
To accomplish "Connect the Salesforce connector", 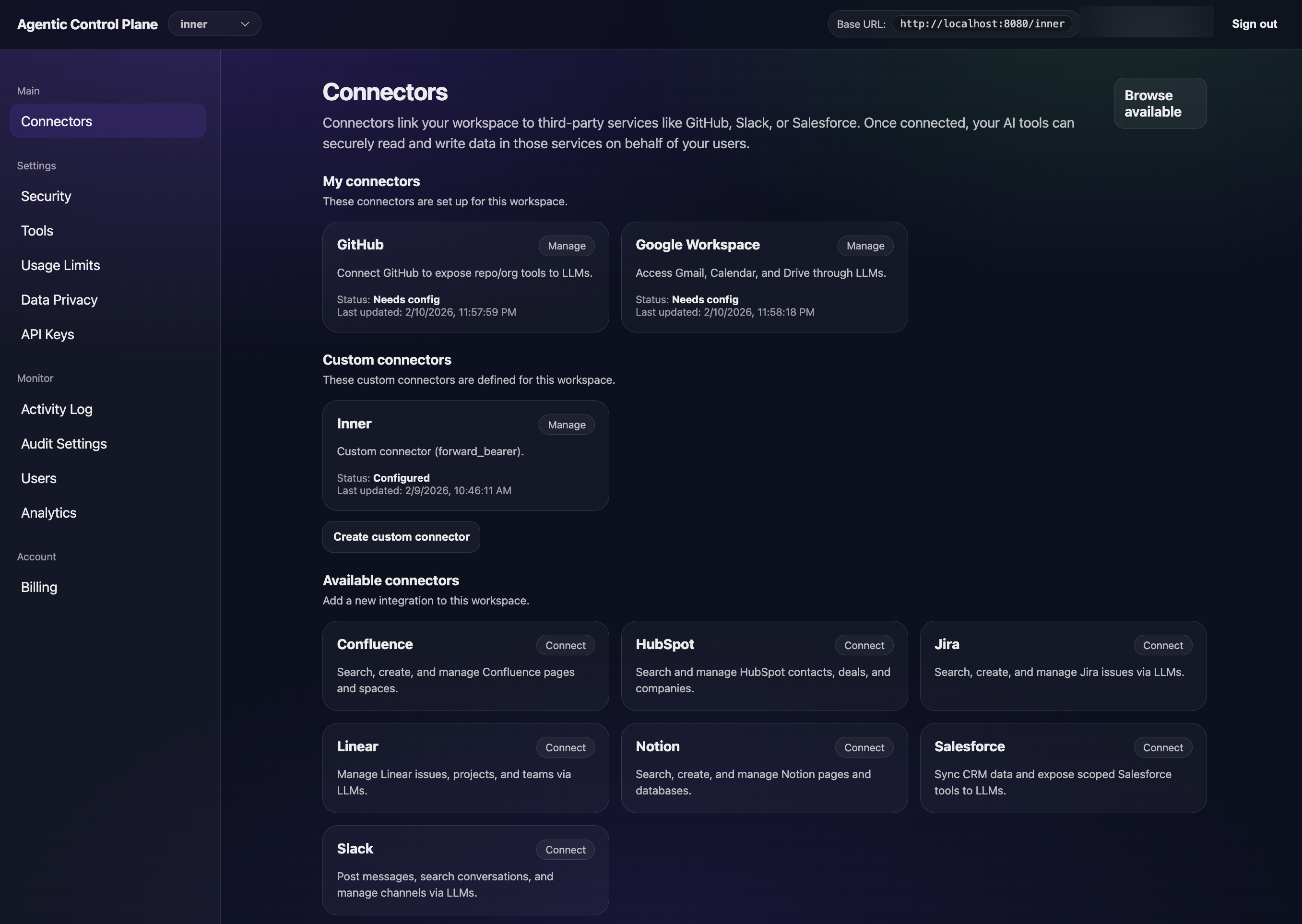I will (1163, 747).
